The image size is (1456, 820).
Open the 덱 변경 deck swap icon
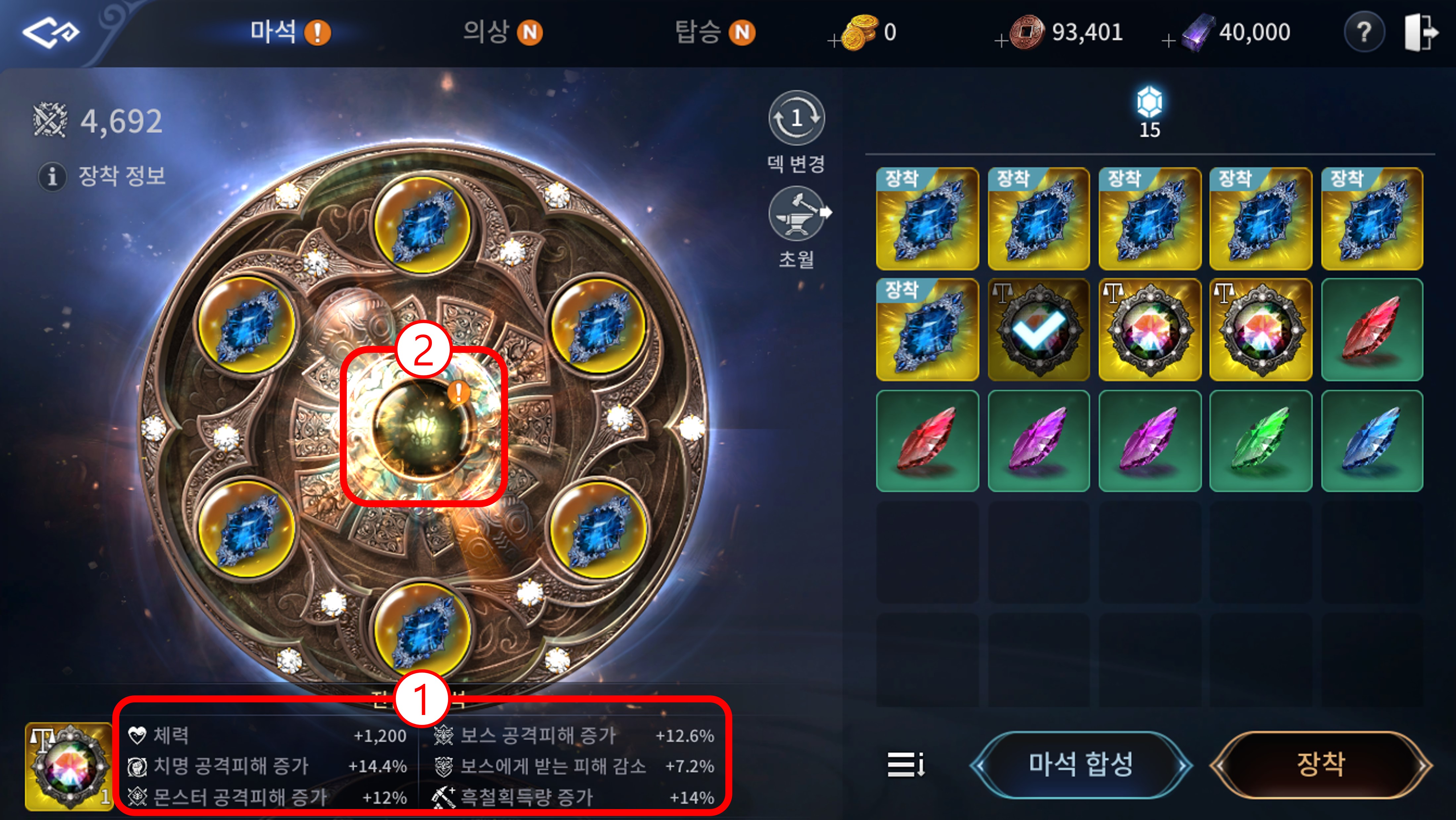click(796, 118)
